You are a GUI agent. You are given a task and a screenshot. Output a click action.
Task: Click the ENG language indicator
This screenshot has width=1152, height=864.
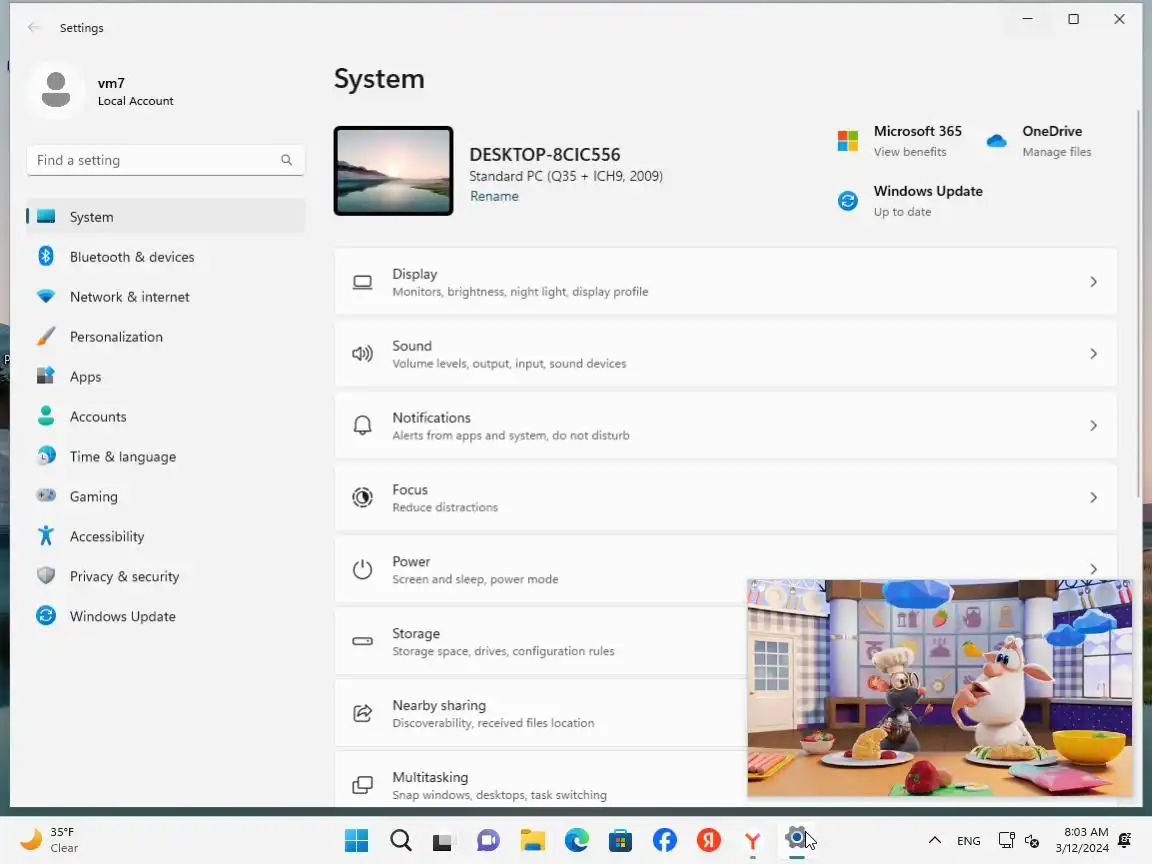(x=968, y=840)
